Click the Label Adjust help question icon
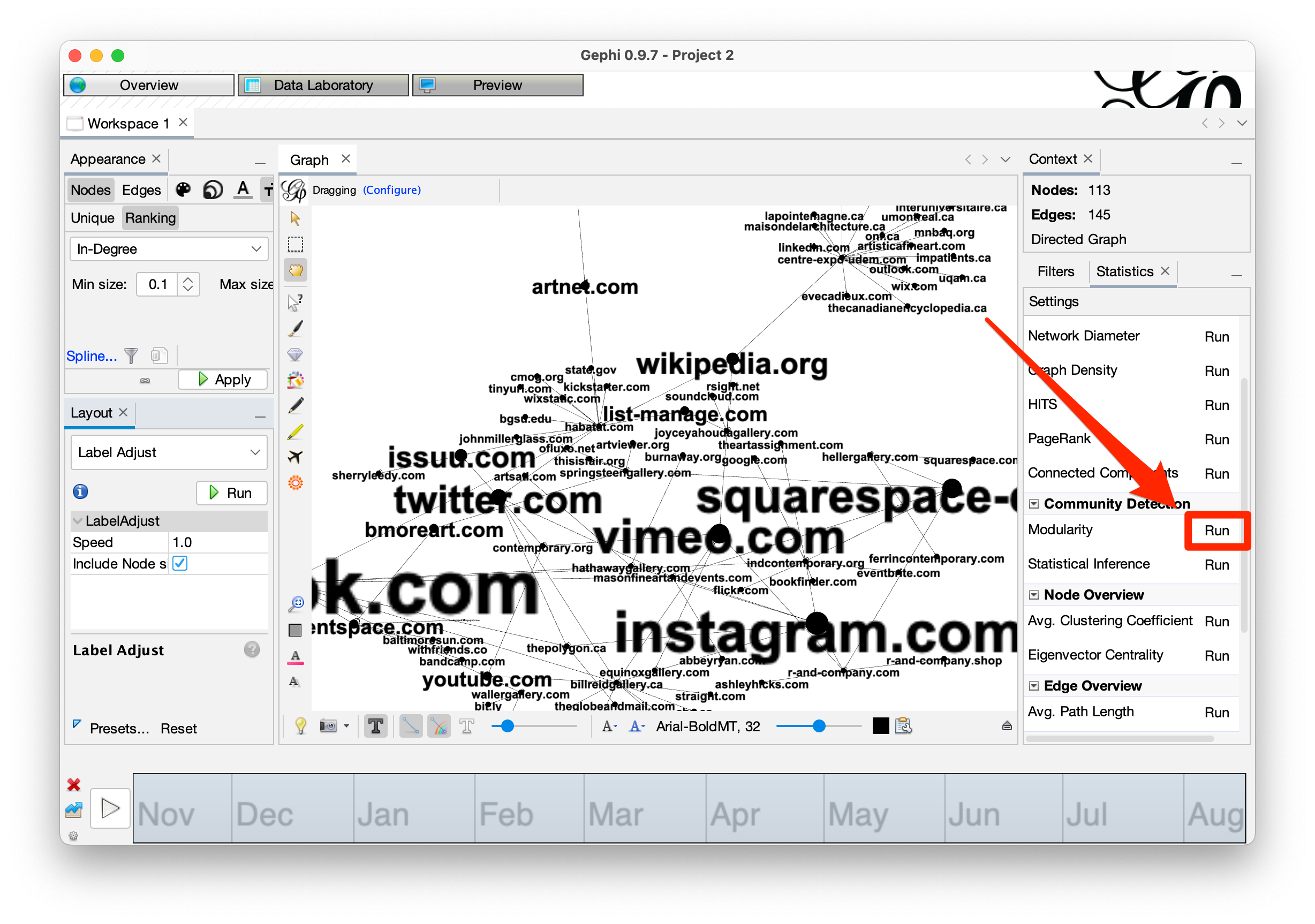 [x=252, y=650]
